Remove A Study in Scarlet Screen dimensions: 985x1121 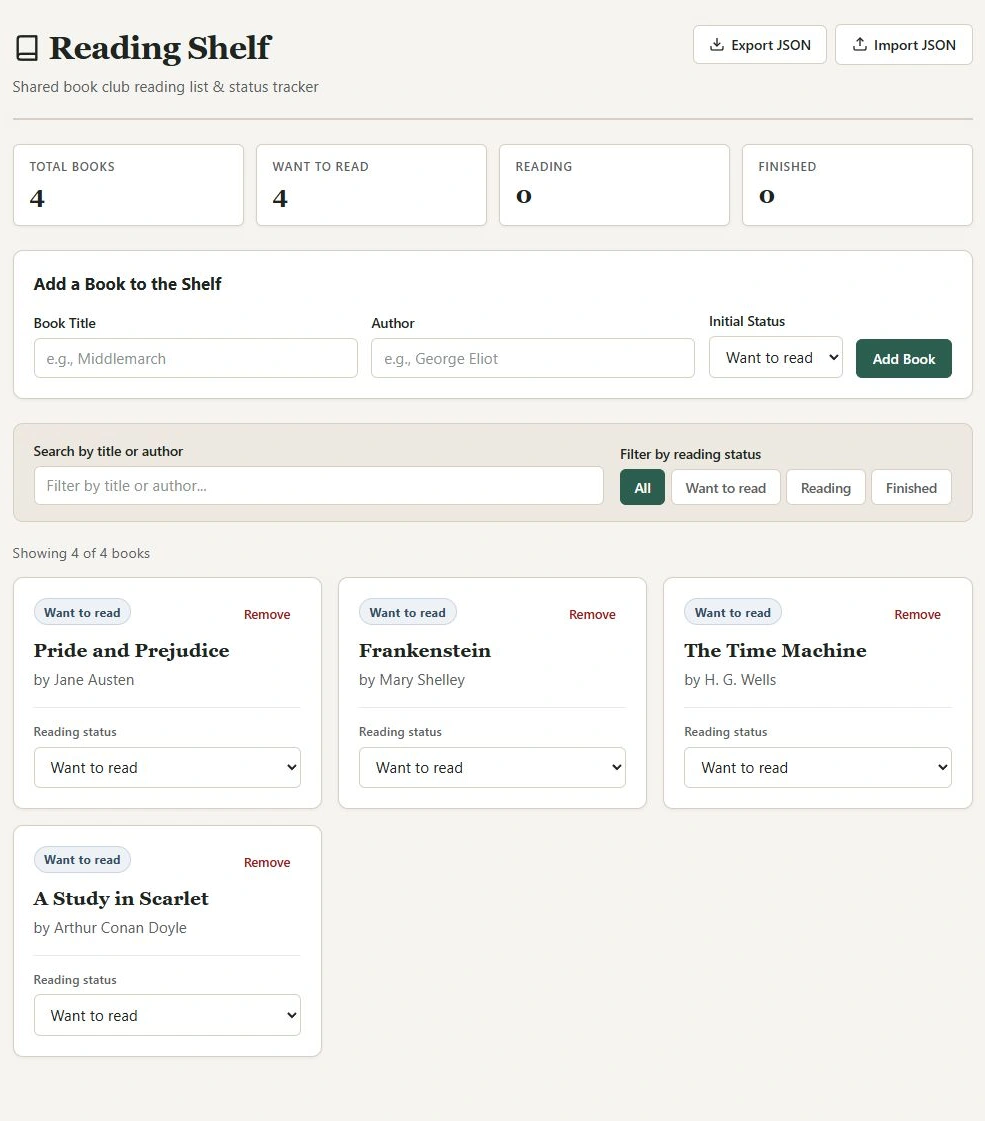[x=267, y=862]
